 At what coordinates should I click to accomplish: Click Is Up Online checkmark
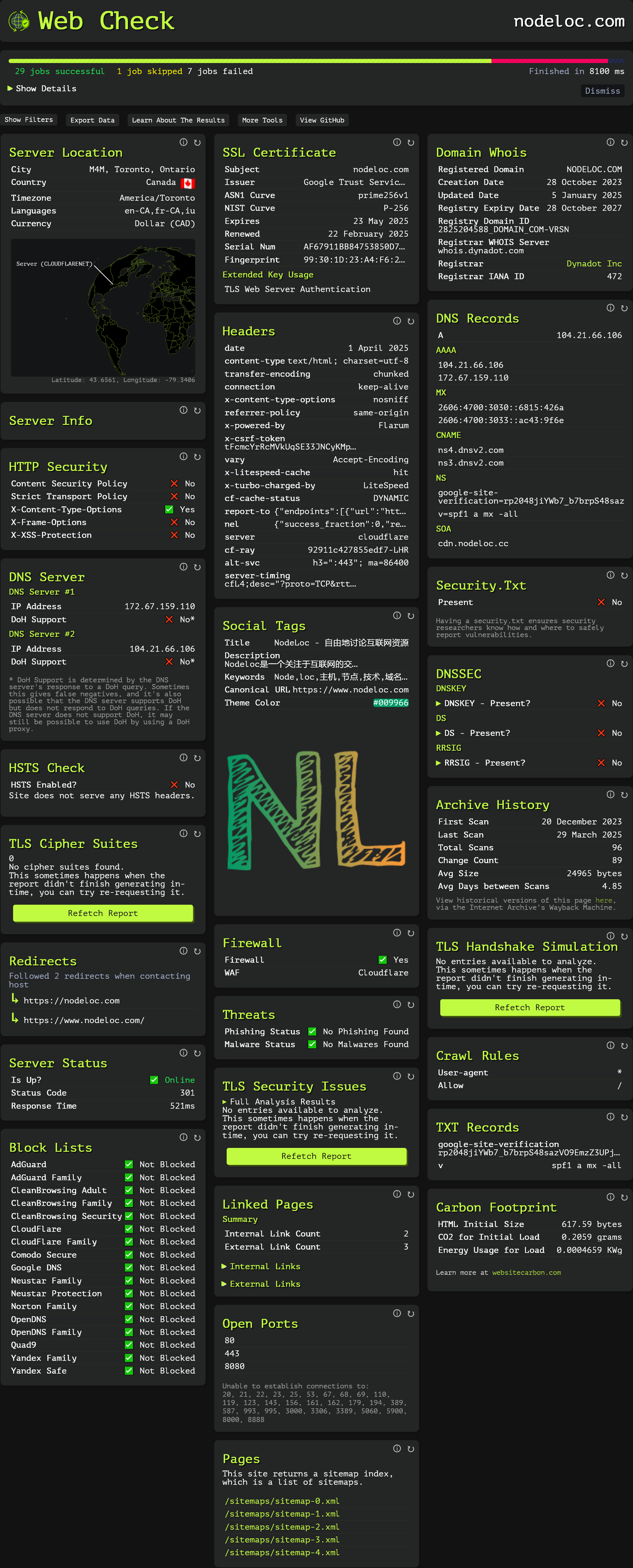pos(154,1080)
